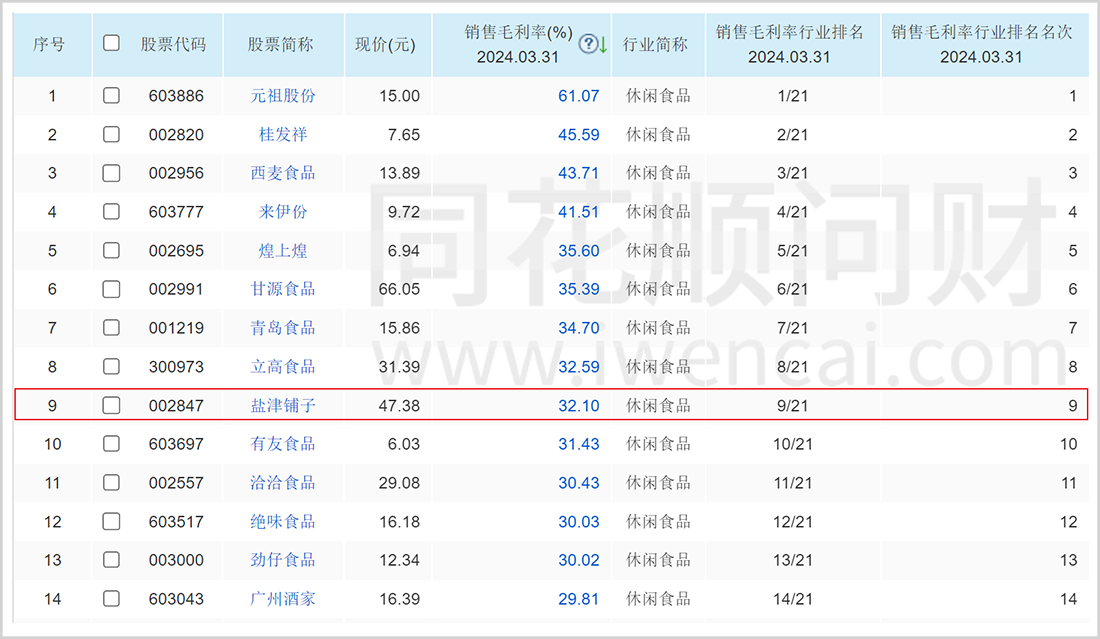Click gross margin value 30.02
The image size is (1100, 639).
pyautogui.click(x=579, y=560)
